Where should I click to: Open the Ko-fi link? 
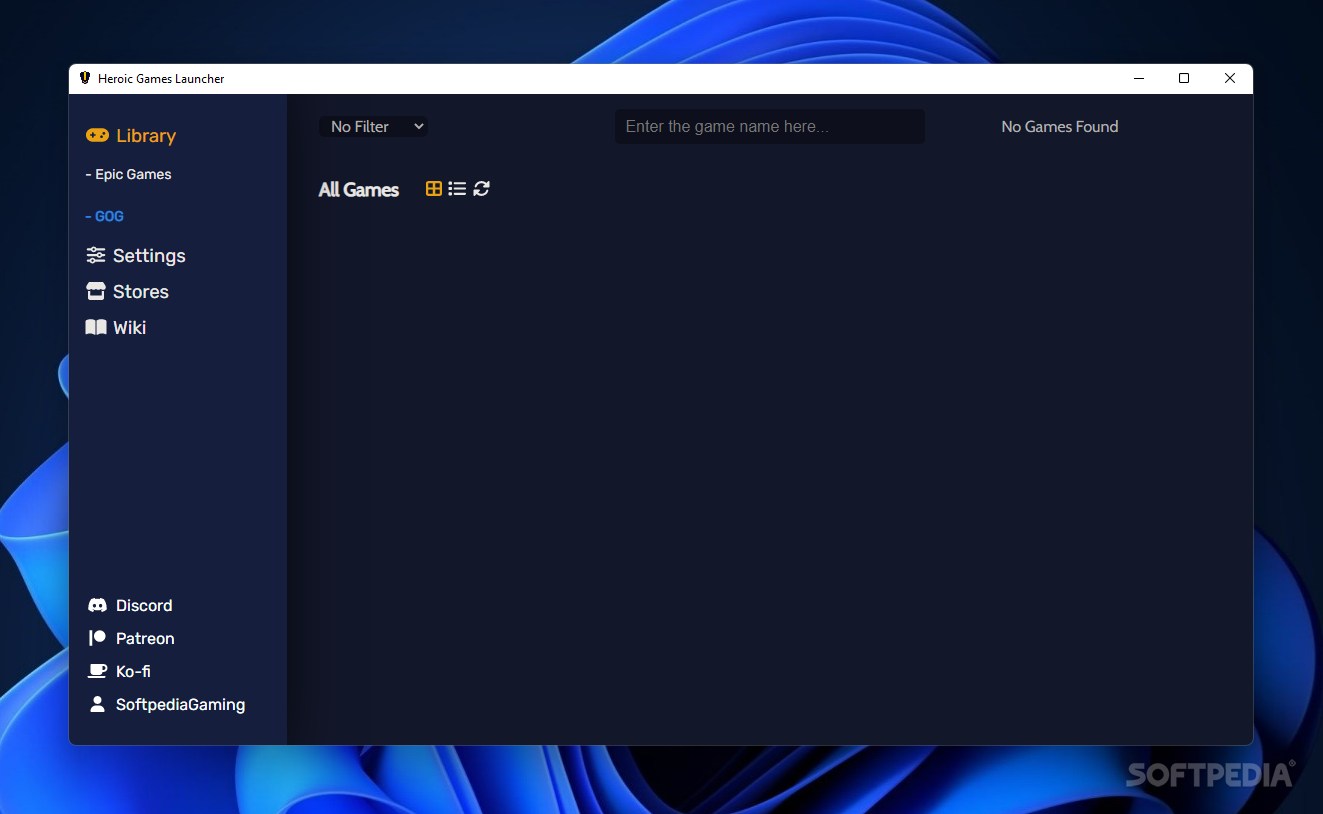point(133,672)
